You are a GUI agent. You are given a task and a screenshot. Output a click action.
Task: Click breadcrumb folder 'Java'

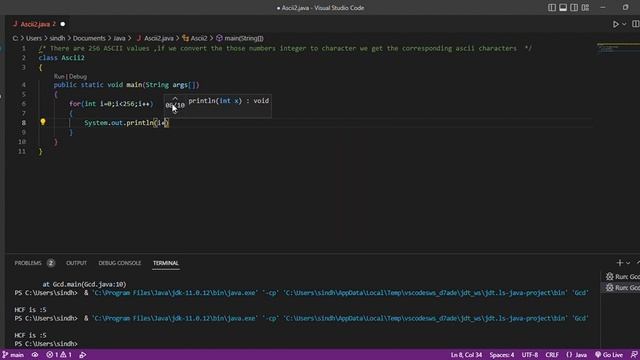coord(119,38)
